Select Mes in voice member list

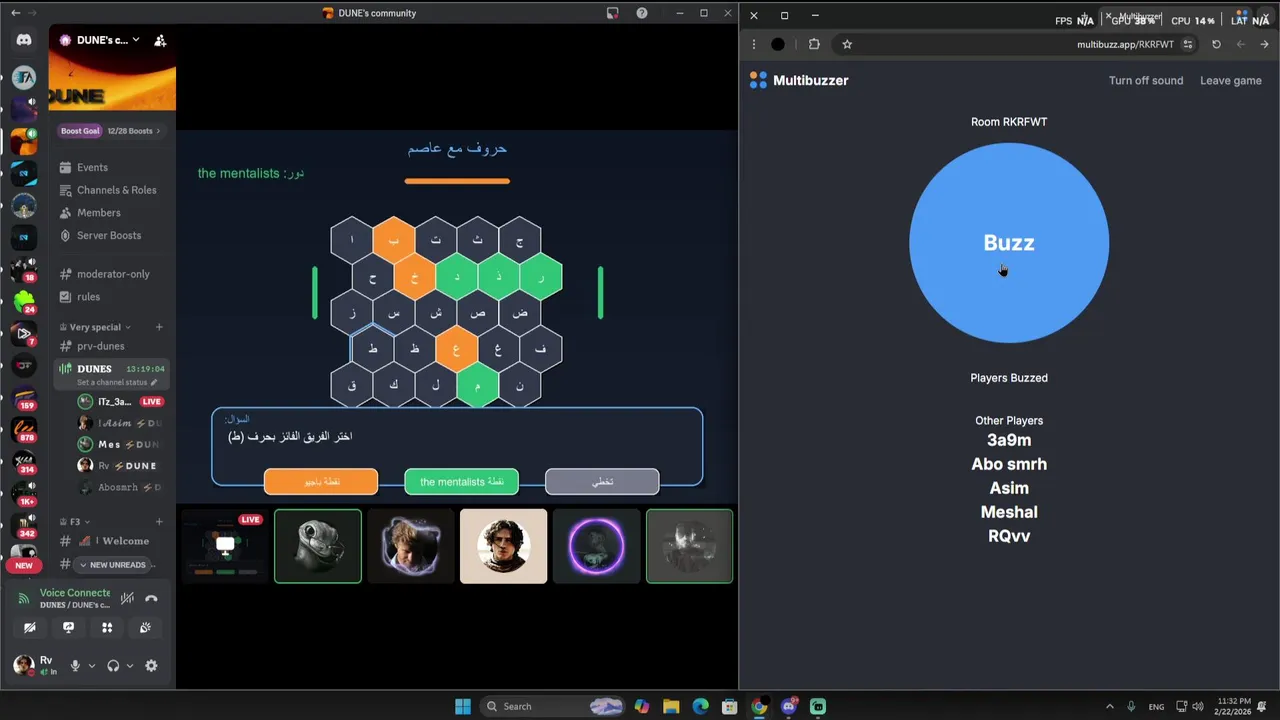tap(120, 444)
